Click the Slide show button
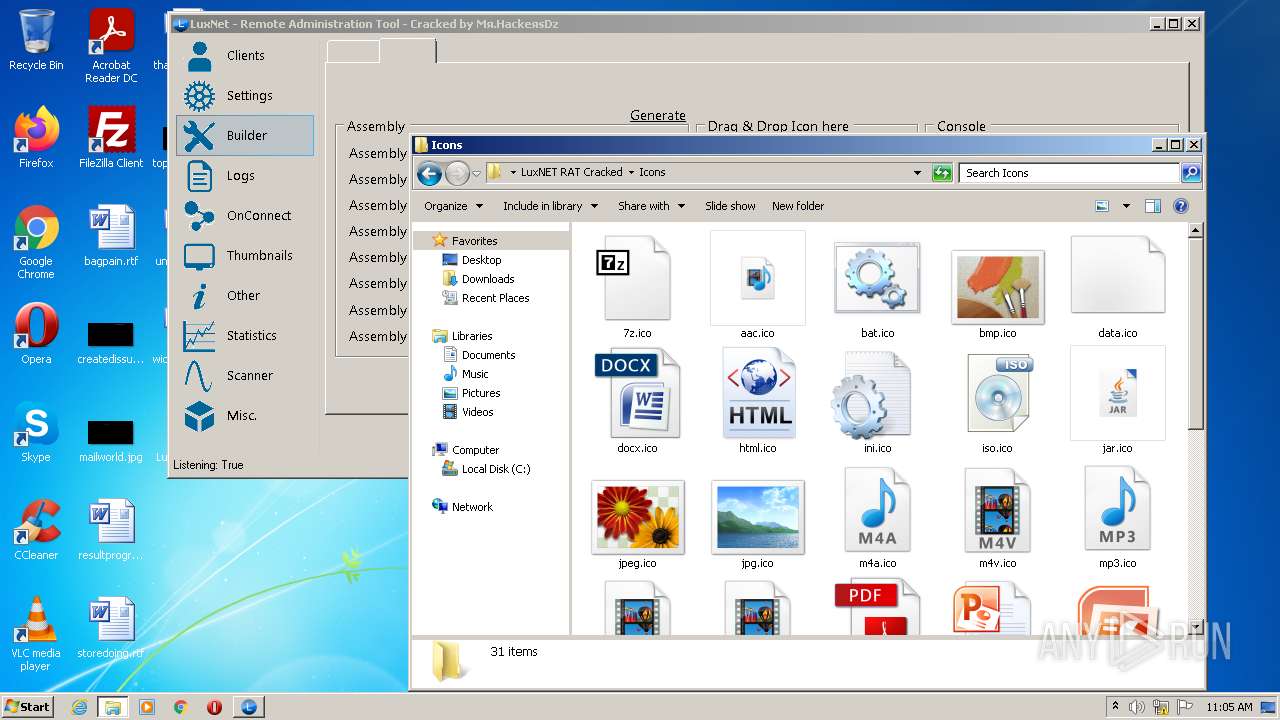 (730, 206)
